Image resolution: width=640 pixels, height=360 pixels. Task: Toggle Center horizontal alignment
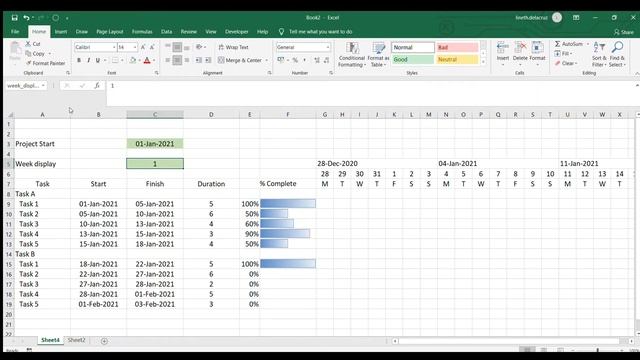(x=177, y=60)
